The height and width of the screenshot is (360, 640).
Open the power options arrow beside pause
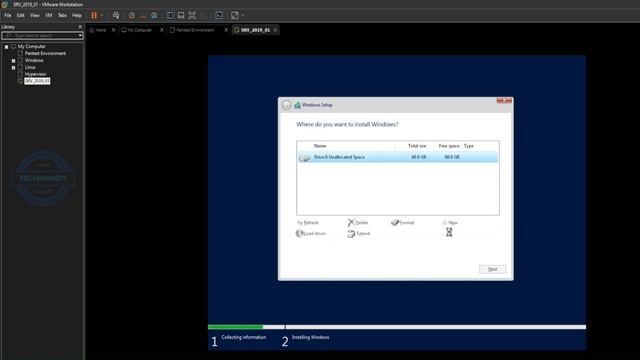tap(102, 16)
